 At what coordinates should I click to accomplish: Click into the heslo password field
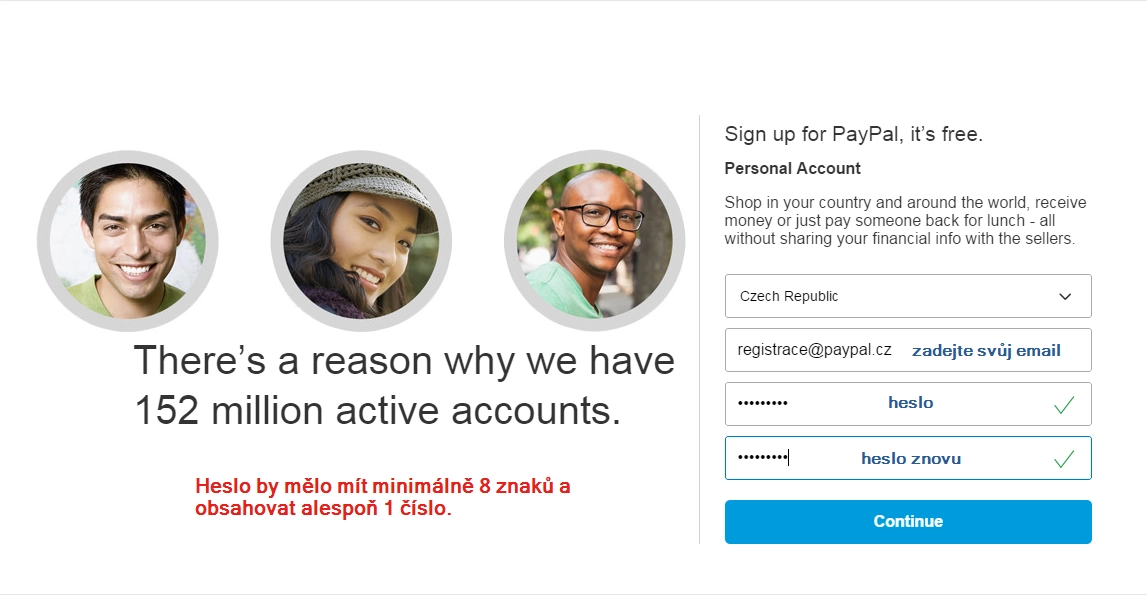[908, 404]
